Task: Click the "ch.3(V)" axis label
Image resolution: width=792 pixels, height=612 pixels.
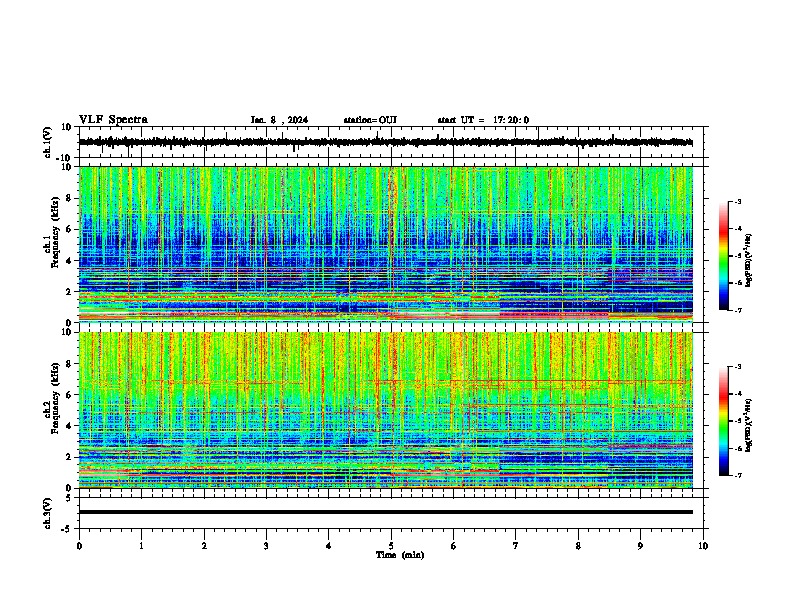Action: click(48, 514)
